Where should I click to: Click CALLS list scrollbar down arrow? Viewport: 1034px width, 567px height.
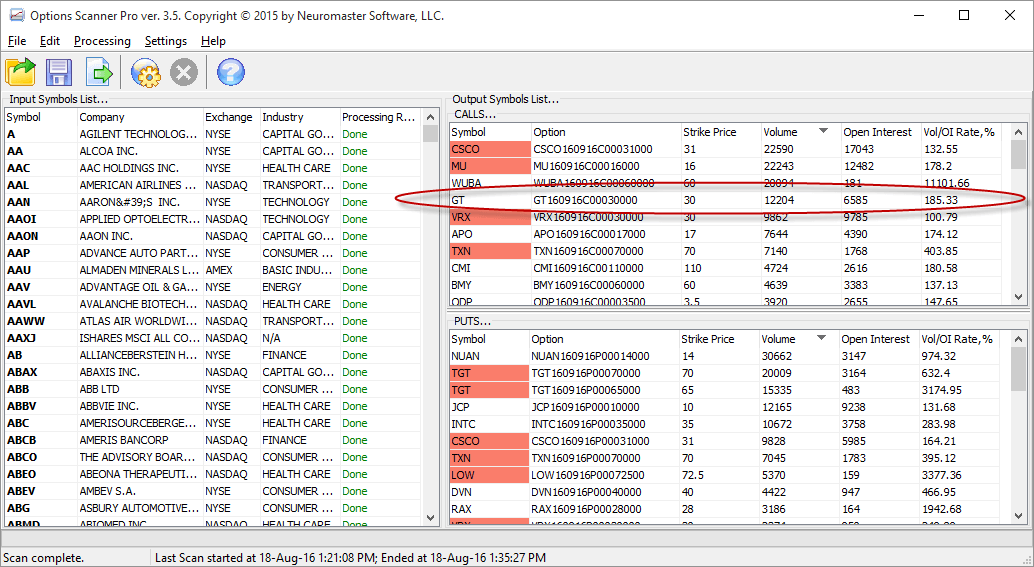(x=1018, y=297)
